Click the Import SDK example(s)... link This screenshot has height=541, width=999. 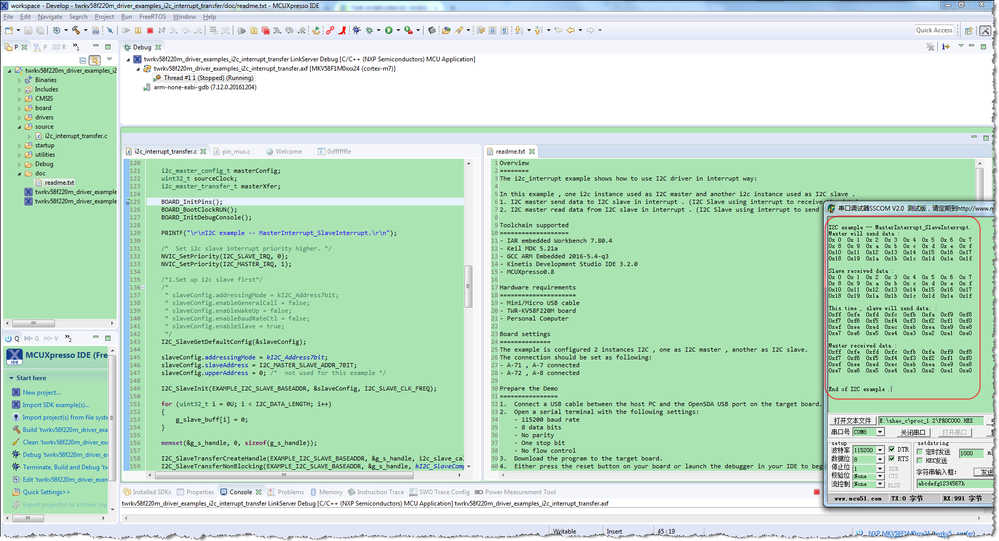tap(56, 405)
